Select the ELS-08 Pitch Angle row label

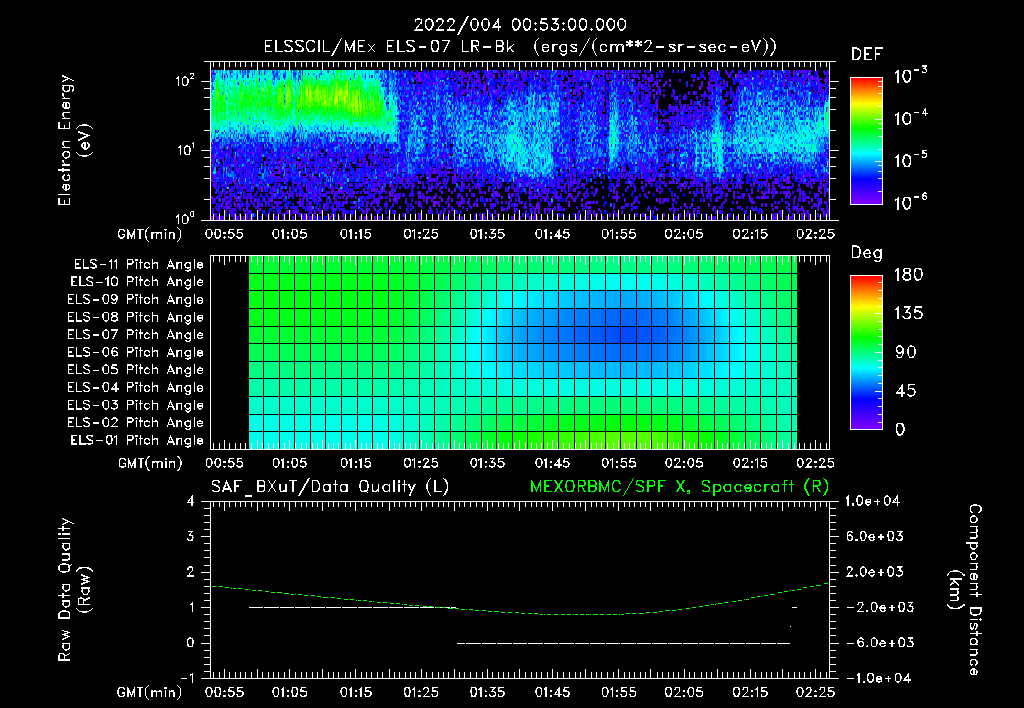click(136, 317)
